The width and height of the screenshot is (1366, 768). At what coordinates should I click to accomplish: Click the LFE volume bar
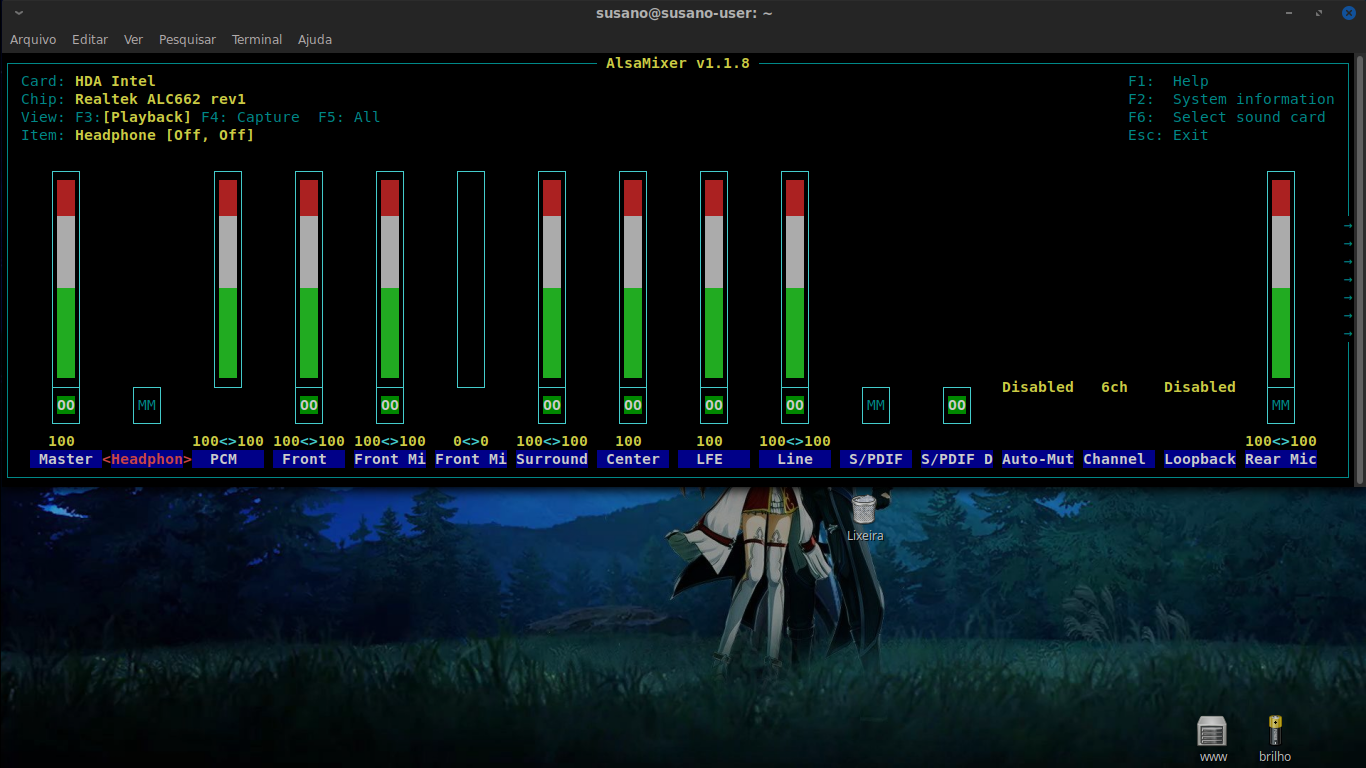(714, 279)
